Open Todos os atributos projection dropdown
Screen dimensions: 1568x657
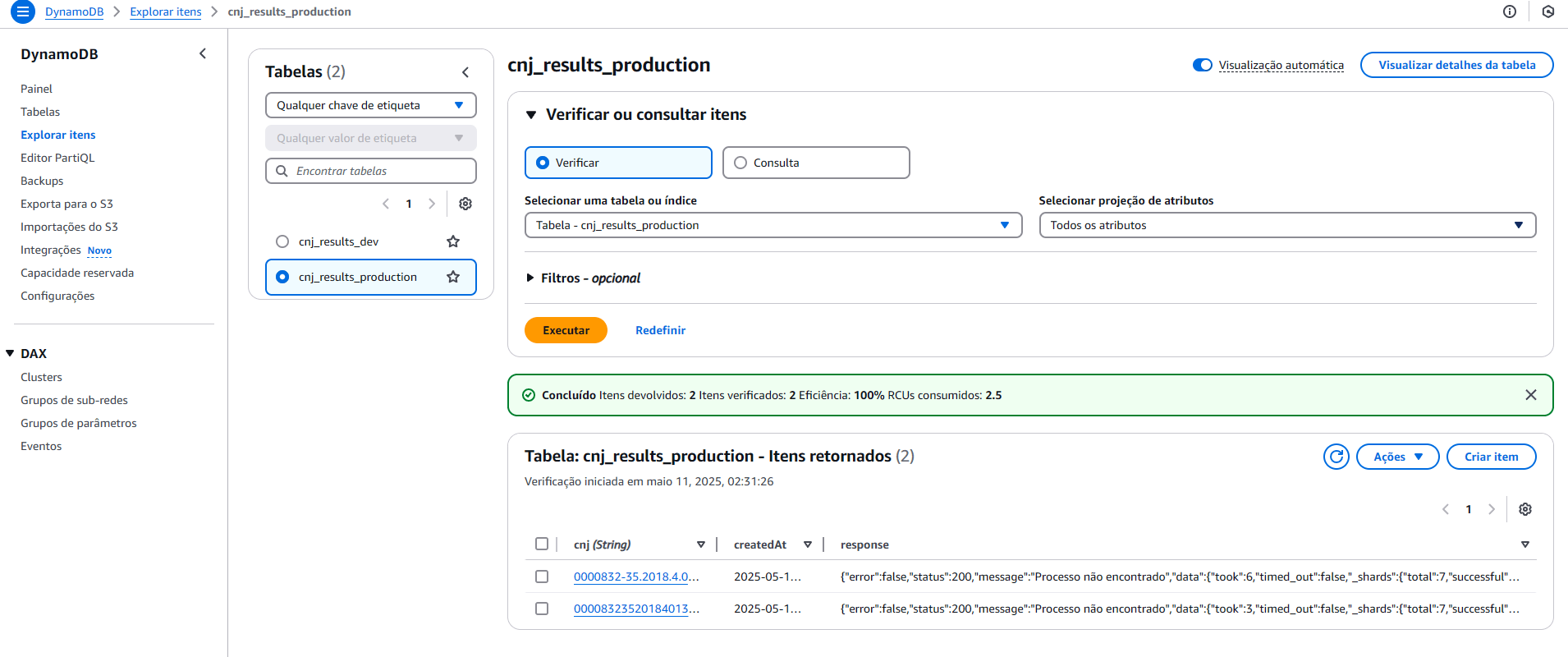click(1288, 225)
